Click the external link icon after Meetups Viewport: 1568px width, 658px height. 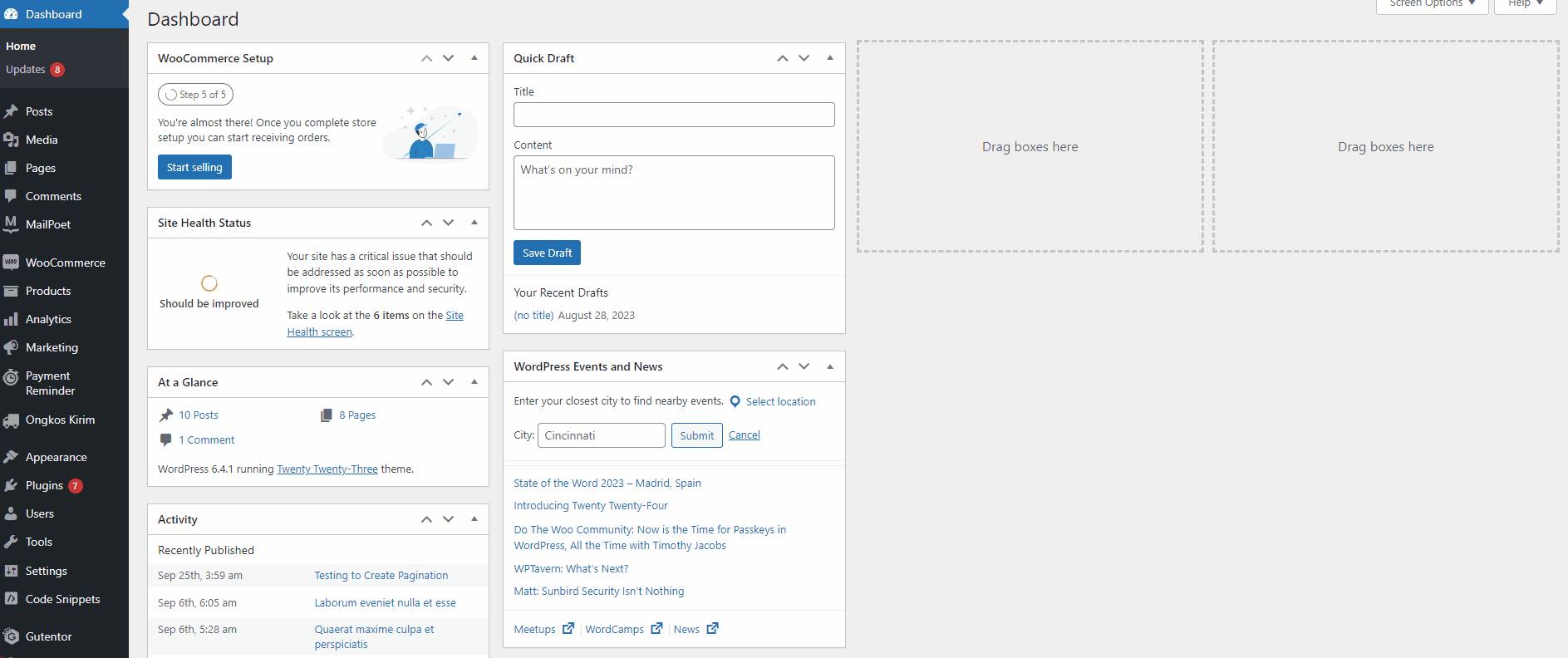(568, 628)
